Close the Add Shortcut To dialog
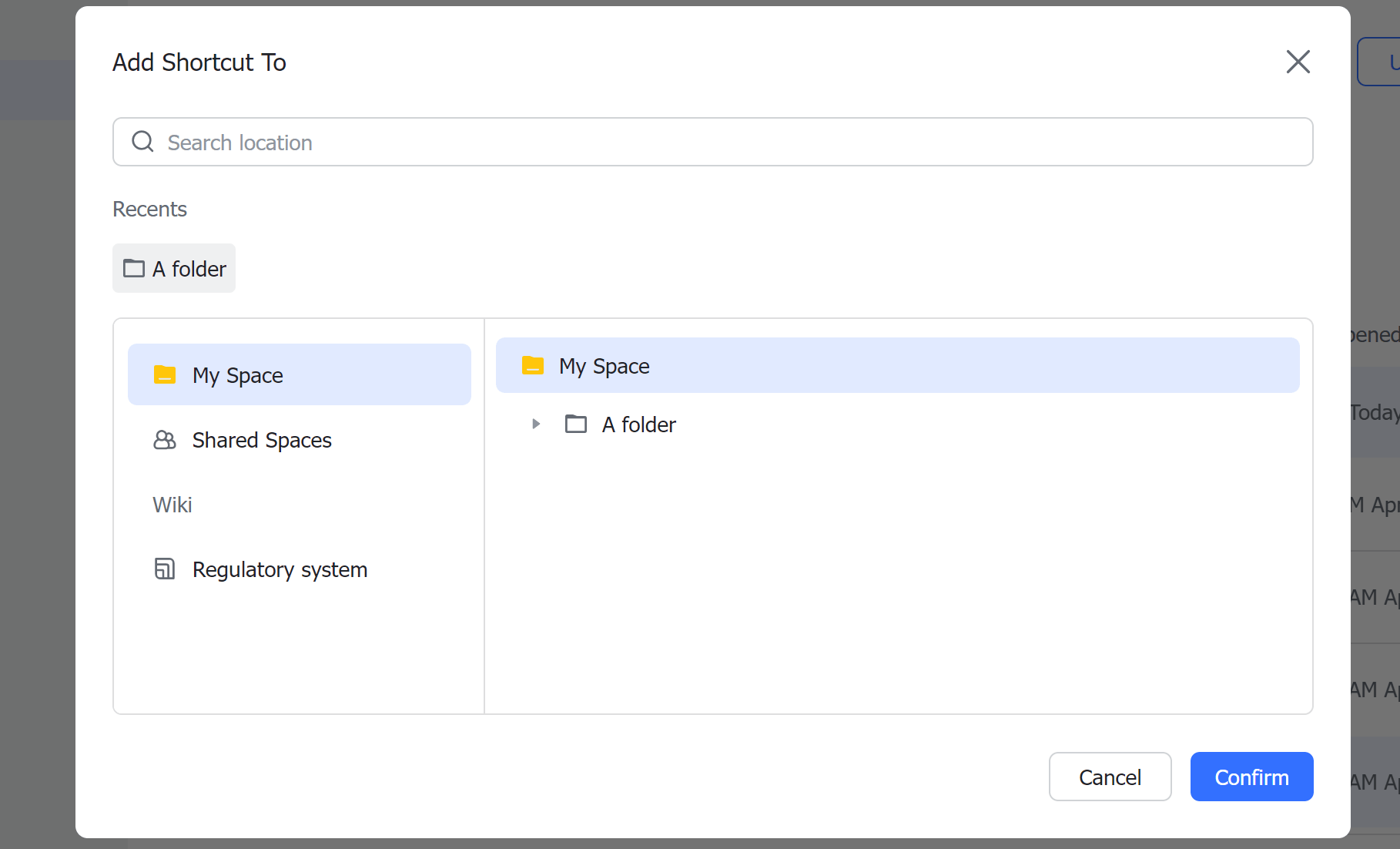Screen dimensions: 1400x849 (1298, 62)
